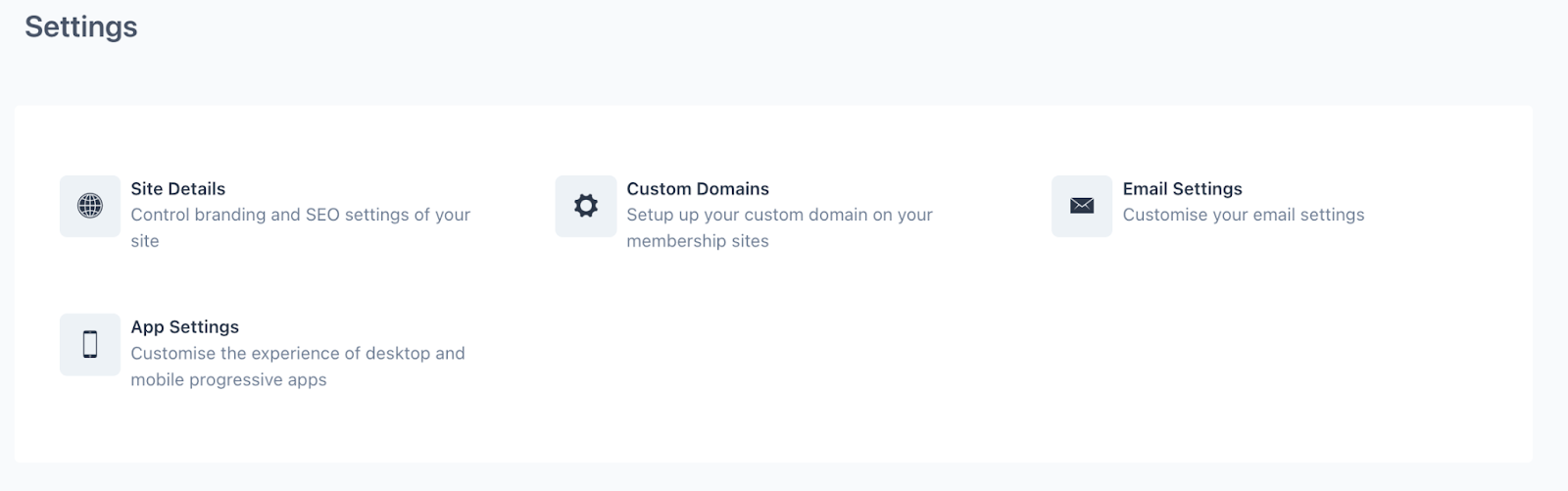This screenshot has height=491, width=1568.
Task: Click the 'mobile progressive apps' text line
Action: [228, 379]
